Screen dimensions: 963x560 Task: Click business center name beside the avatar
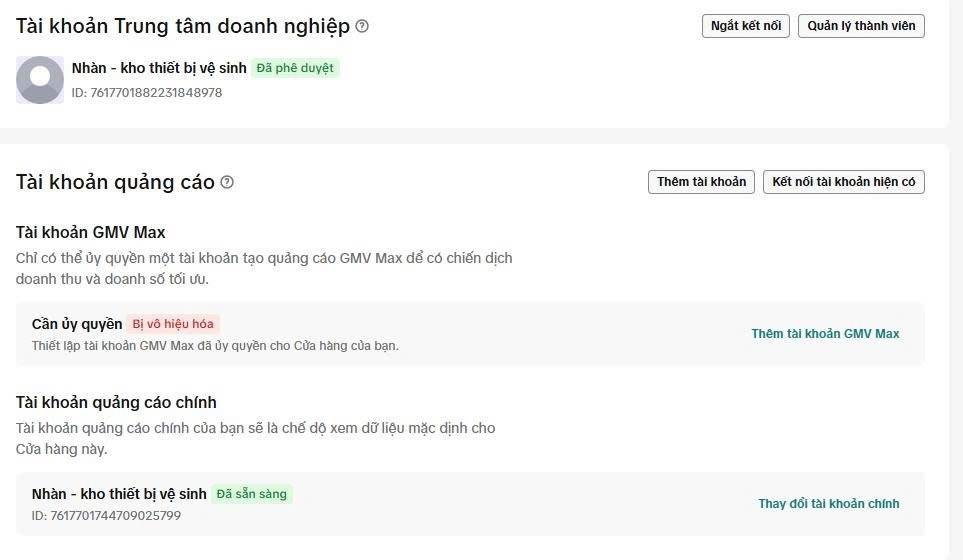click(158, 68)
